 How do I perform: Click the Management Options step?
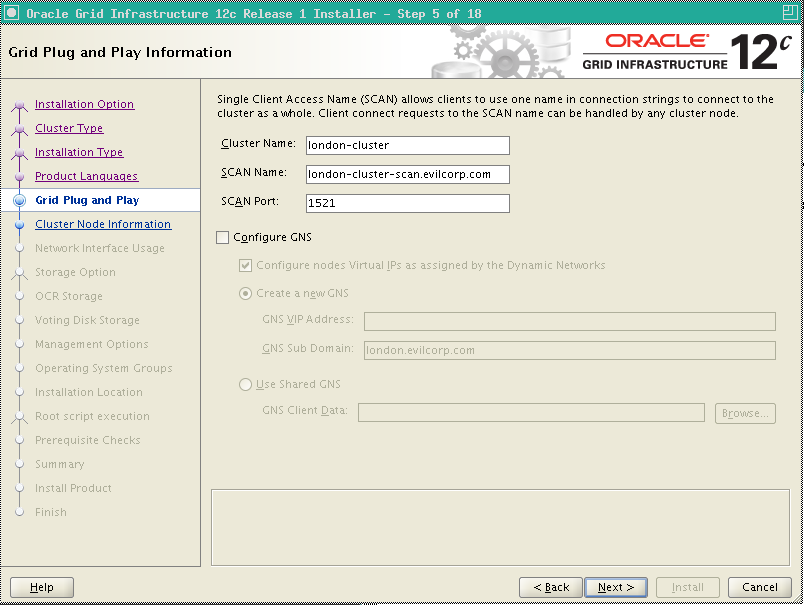[92, 345]
